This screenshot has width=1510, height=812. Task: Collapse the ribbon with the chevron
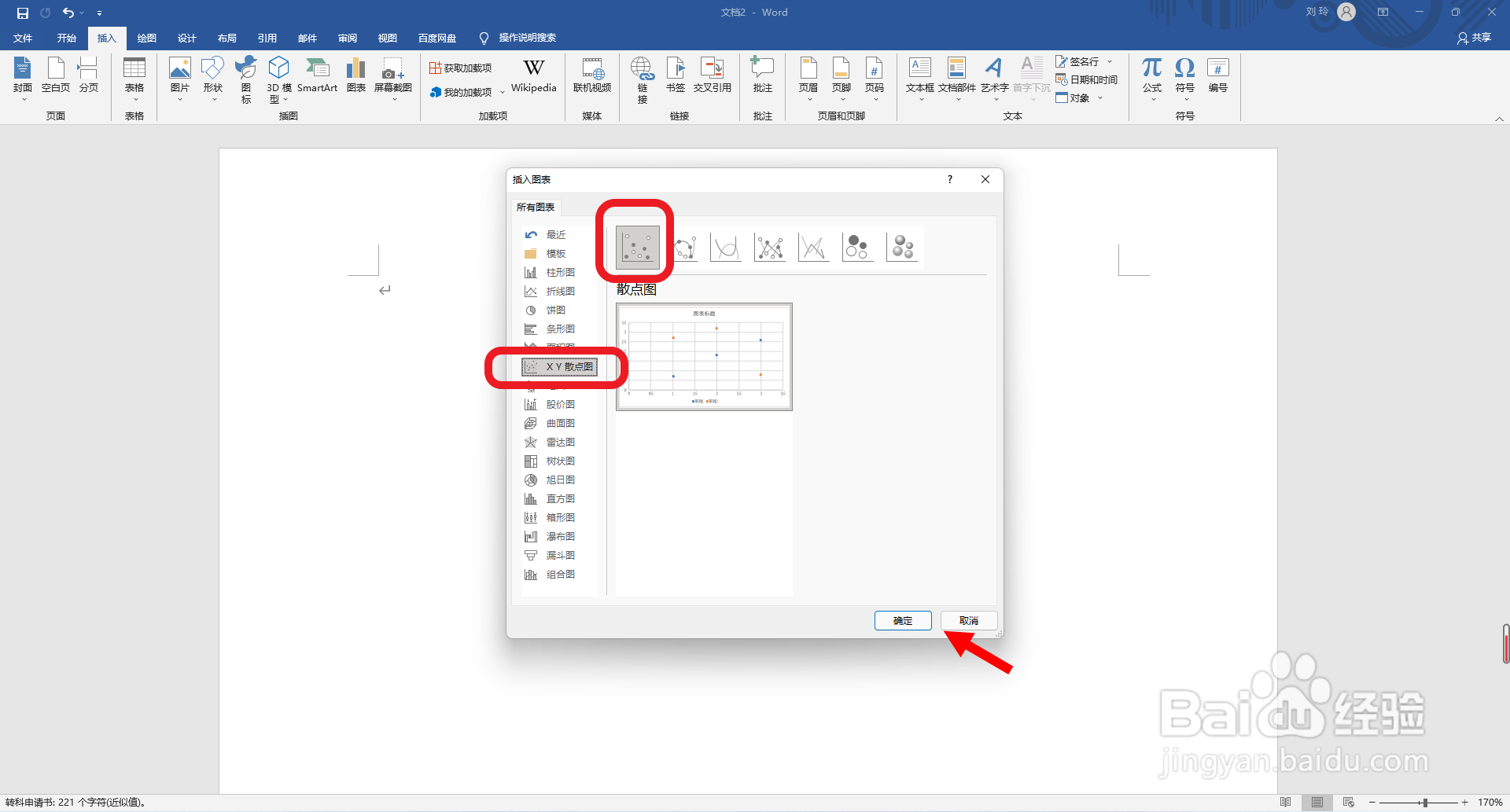coord(1499,119)
